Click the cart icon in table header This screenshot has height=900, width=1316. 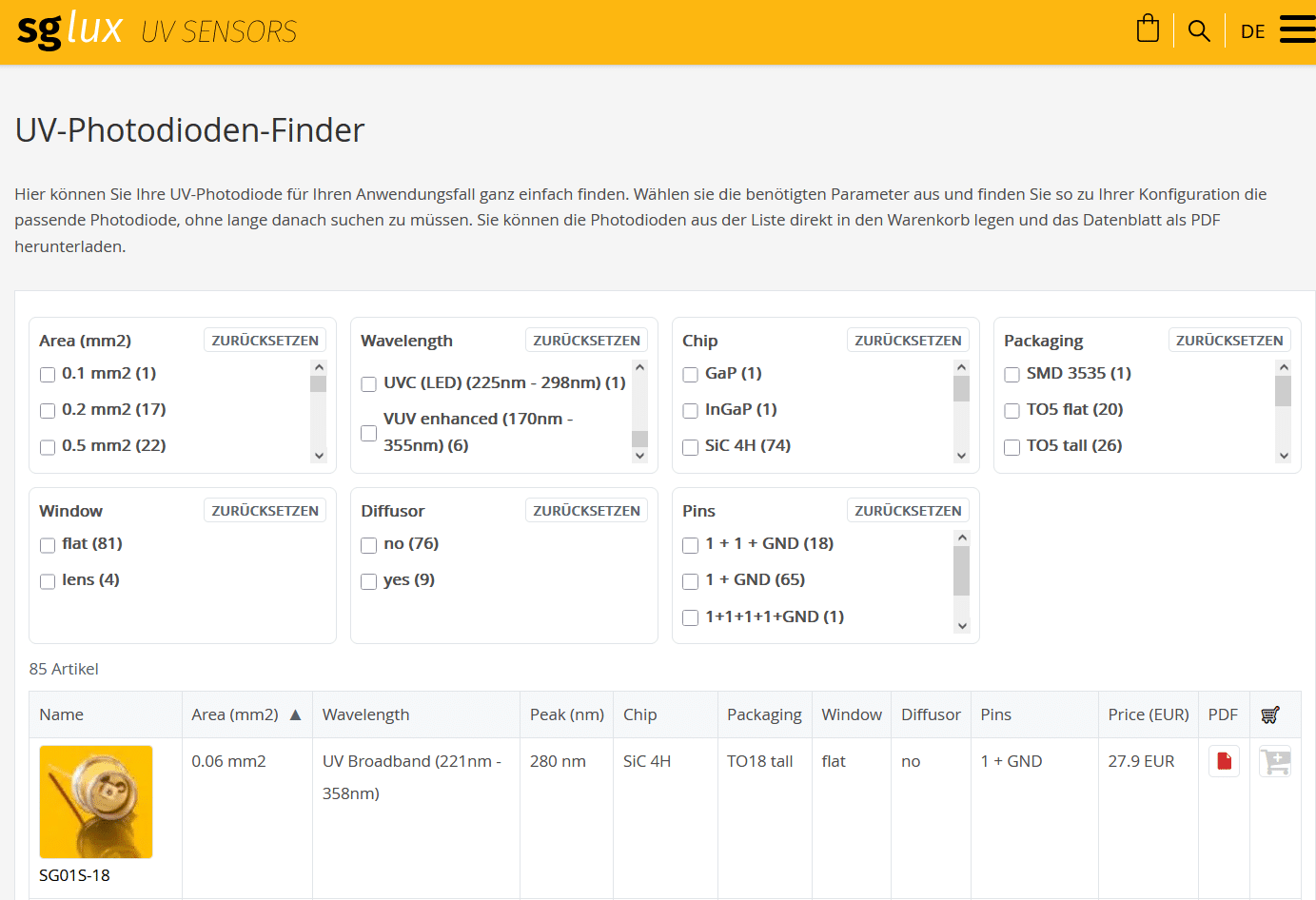(1270, 714)
